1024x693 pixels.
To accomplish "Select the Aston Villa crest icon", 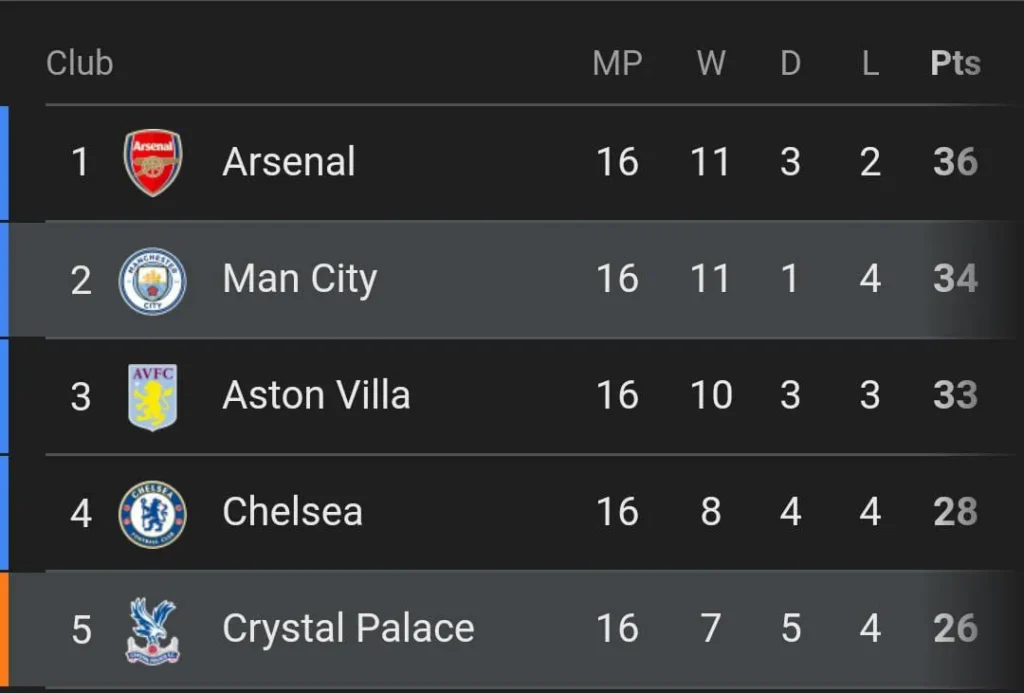I will (x=152, y=394).
